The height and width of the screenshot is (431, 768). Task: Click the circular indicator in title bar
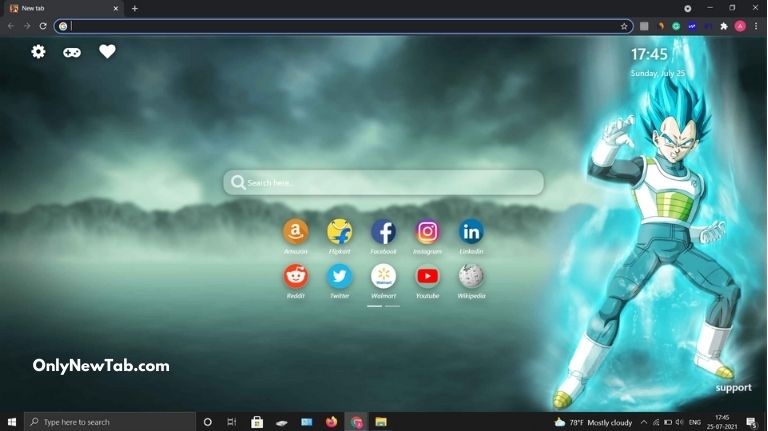click(x=688, y=8)
